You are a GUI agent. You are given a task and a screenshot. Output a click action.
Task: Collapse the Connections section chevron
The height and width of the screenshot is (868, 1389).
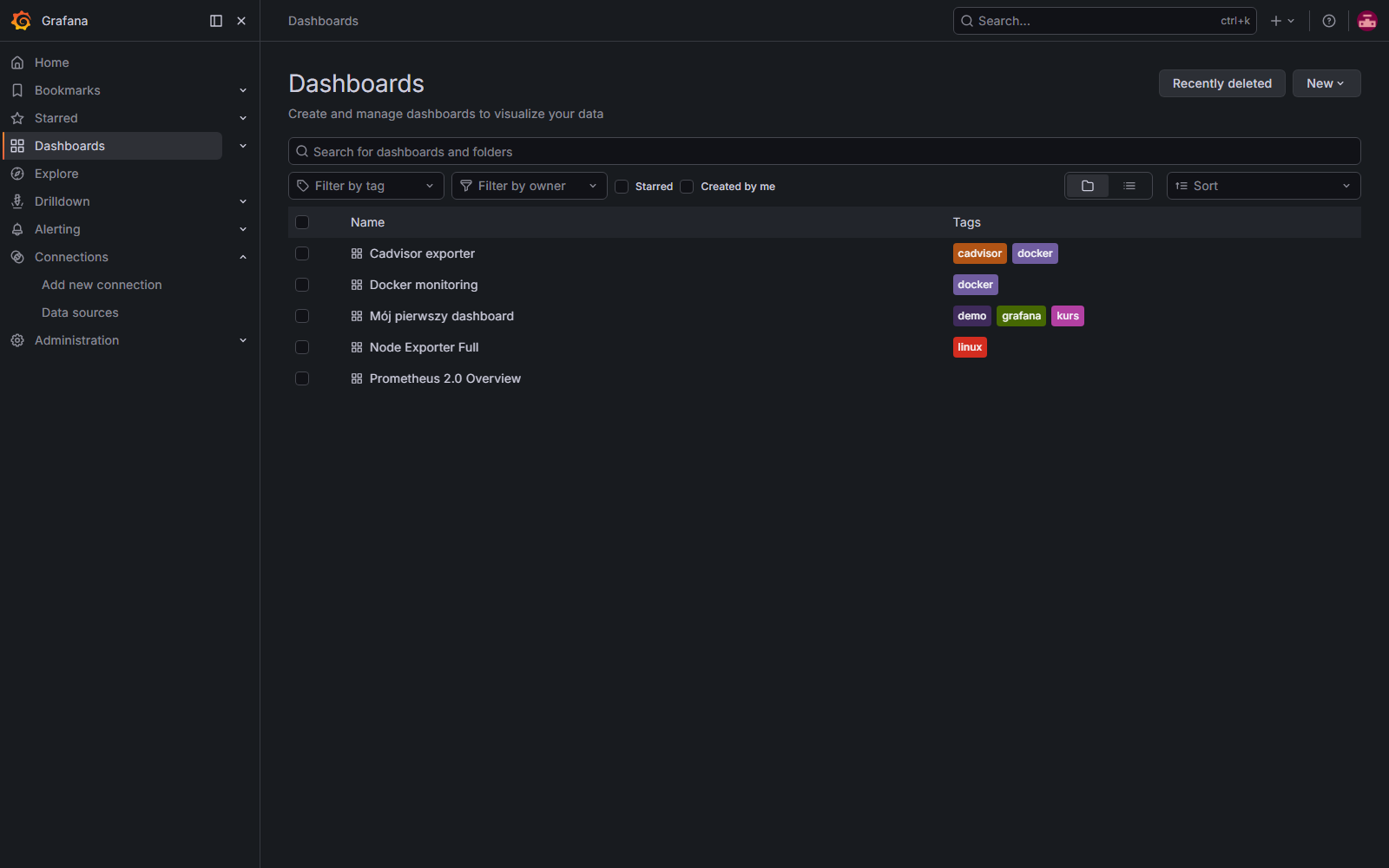click(243, 257)
